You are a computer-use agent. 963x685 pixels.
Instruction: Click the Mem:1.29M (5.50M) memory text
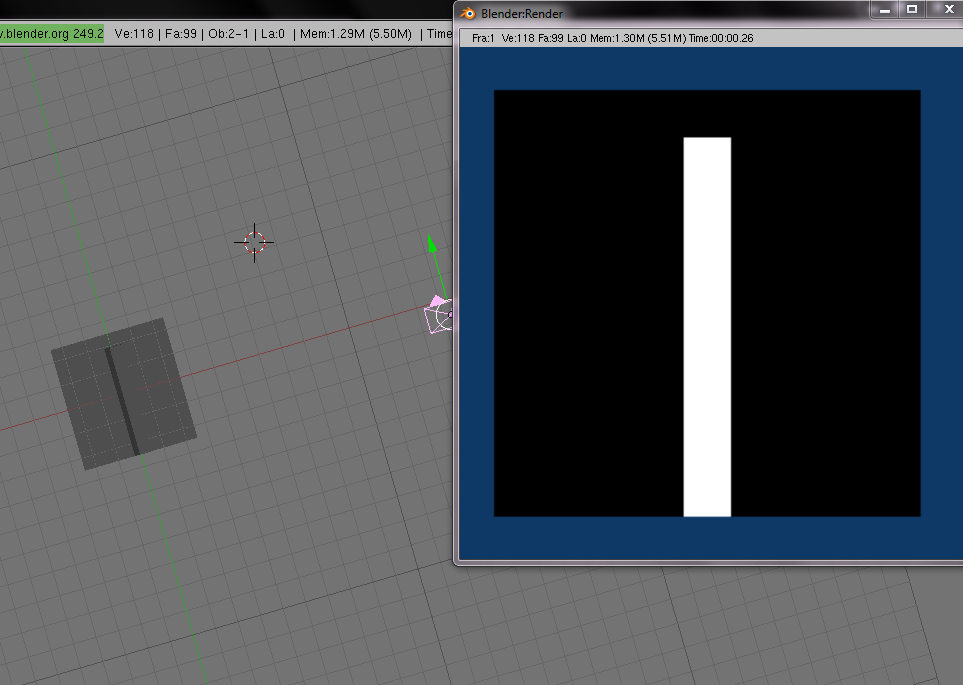(x=356, y=34)
